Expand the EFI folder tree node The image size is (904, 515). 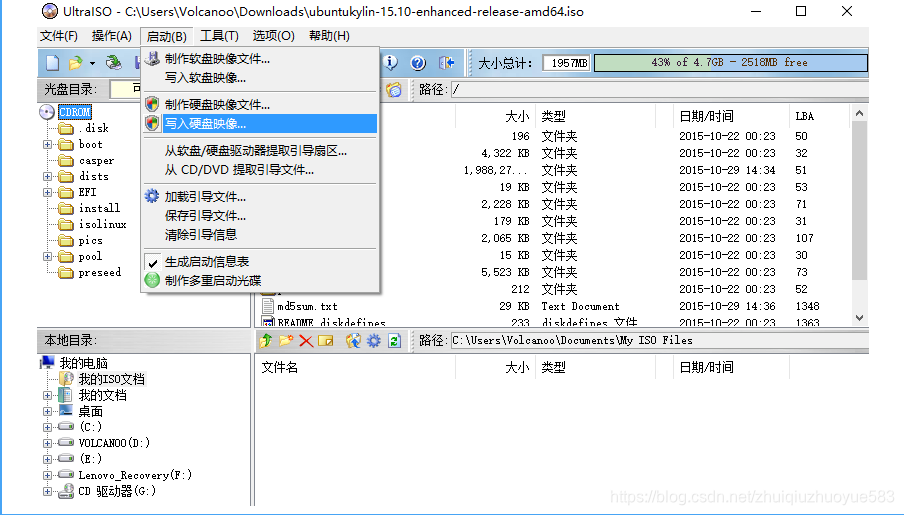point(48,192)
